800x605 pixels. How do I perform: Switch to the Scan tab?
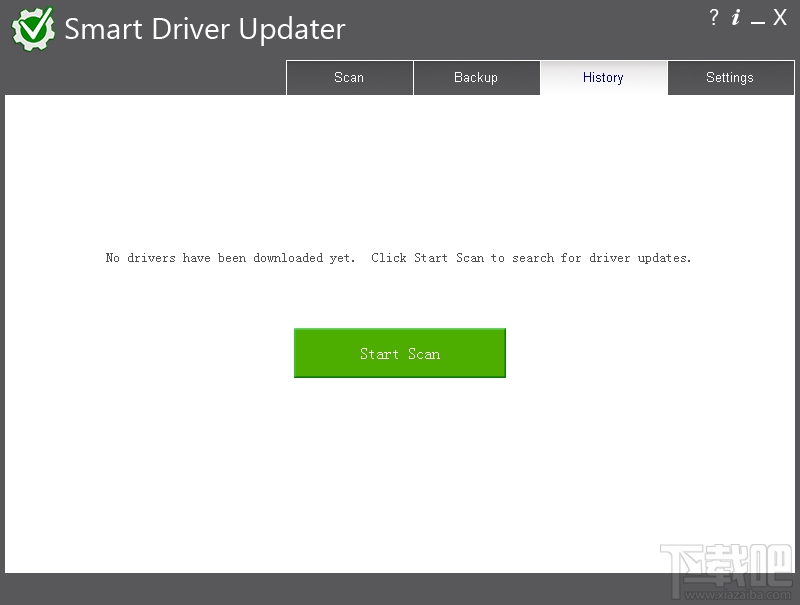click(x=349, y=77)
